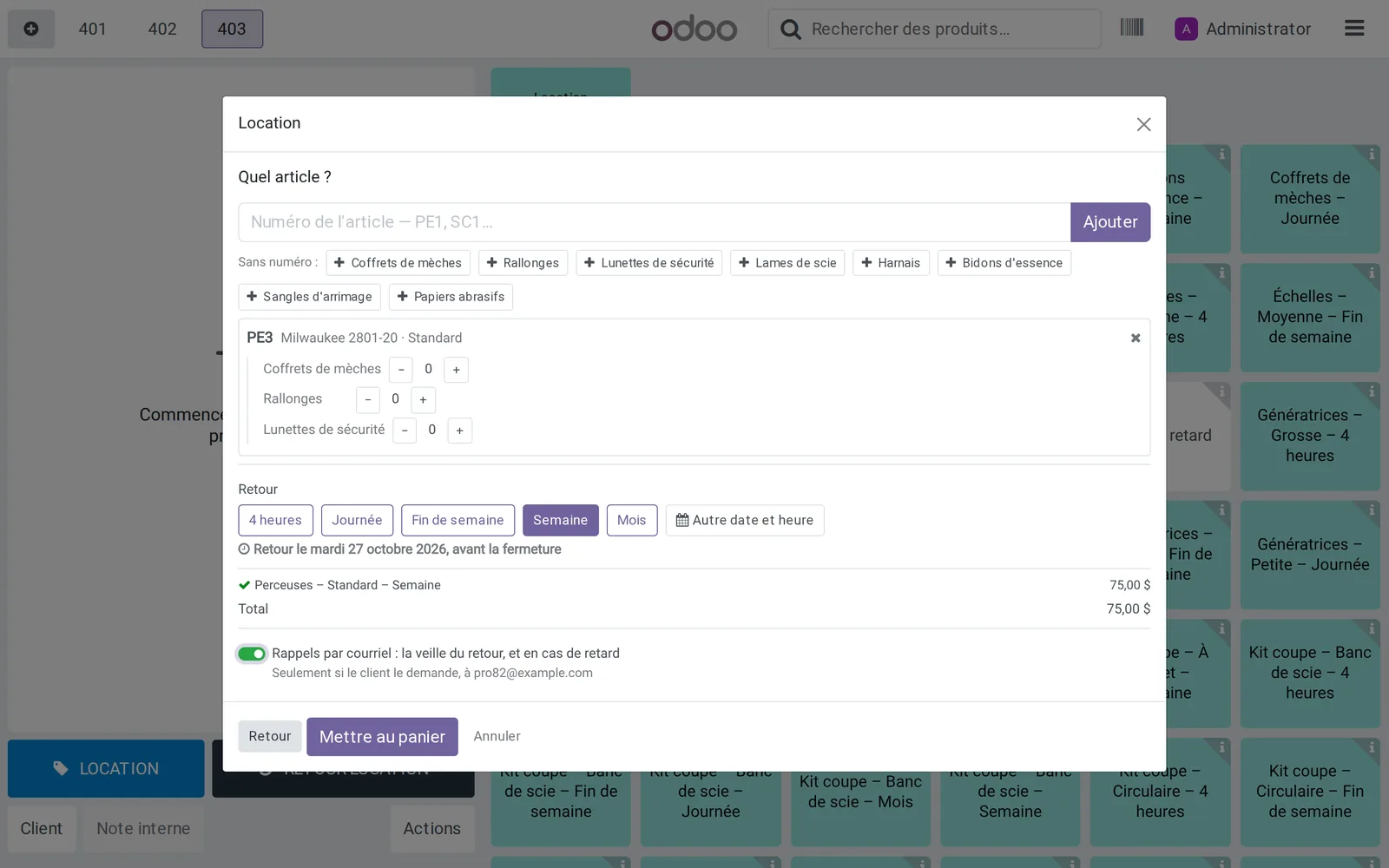Add Bidons d'essence chip
The height and width of the screenshot is (868, 1389).
pyautogui.click(x=1004, y=263)
